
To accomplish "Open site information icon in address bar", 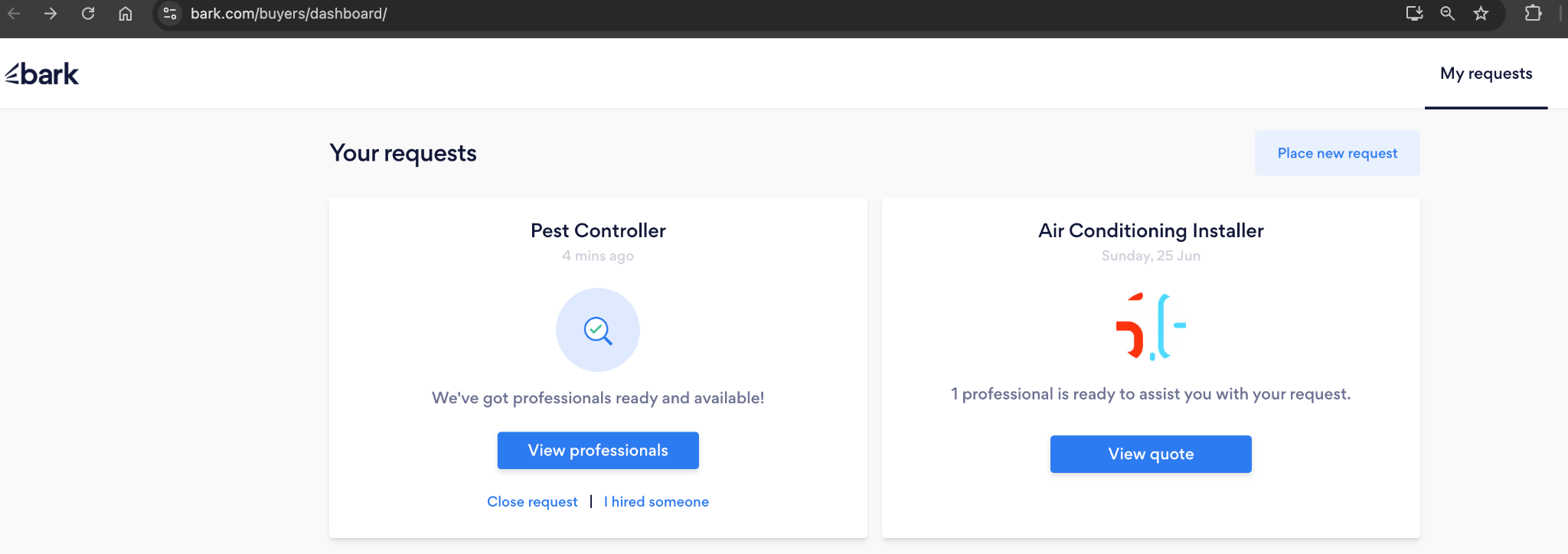I will (170, 14).
